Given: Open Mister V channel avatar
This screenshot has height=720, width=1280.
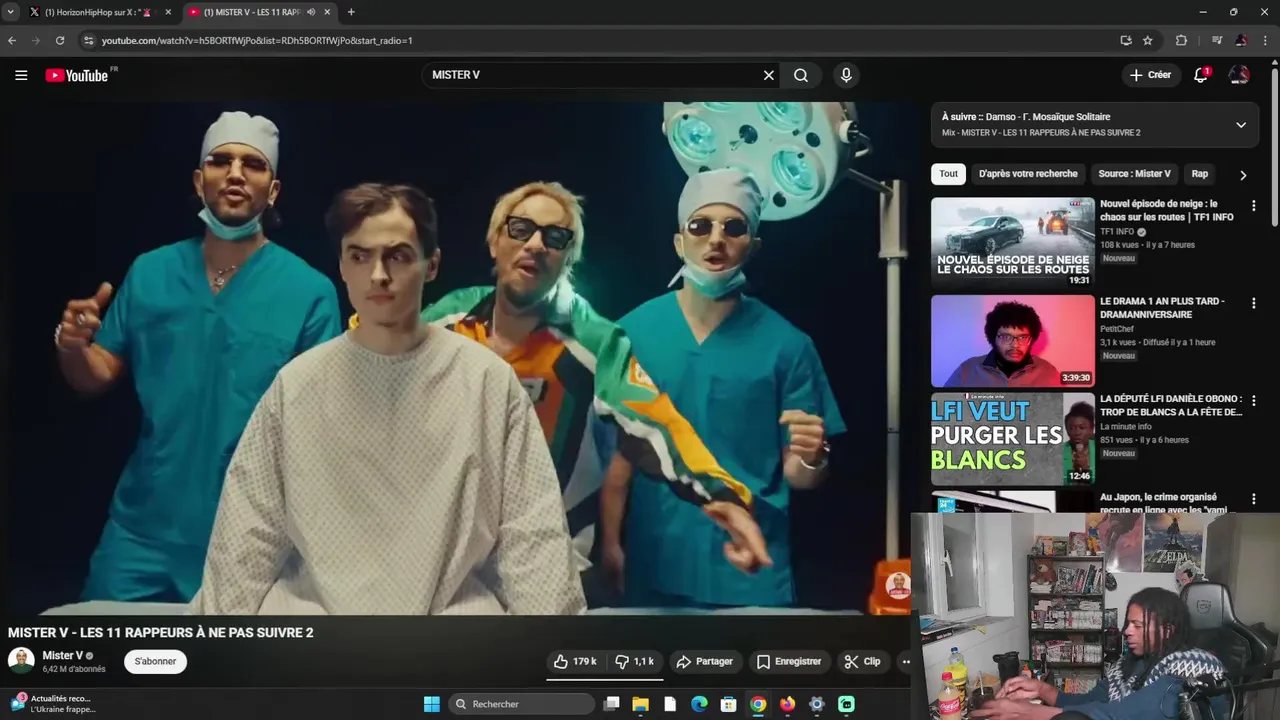Looking at the screenshot, I should pos(21,661).
